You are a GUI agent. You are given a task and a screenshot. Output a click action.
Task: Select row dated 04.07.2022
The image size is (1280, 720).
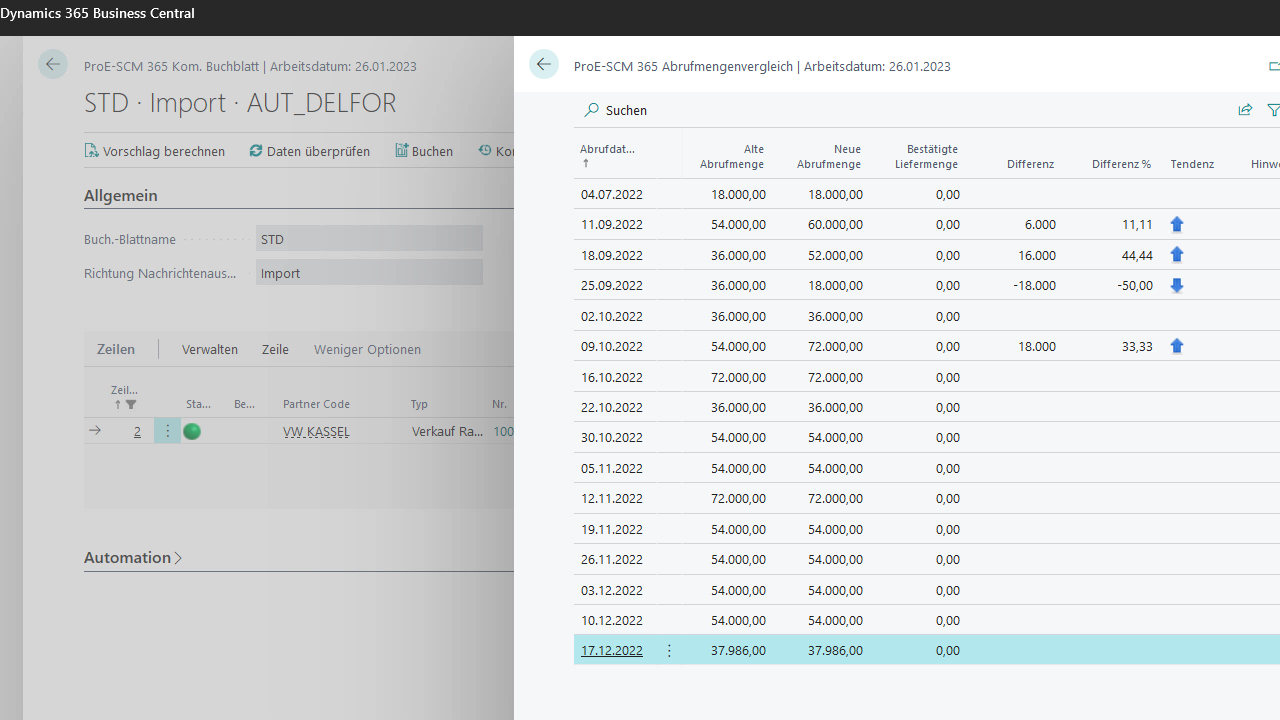[x=927, y=195]
